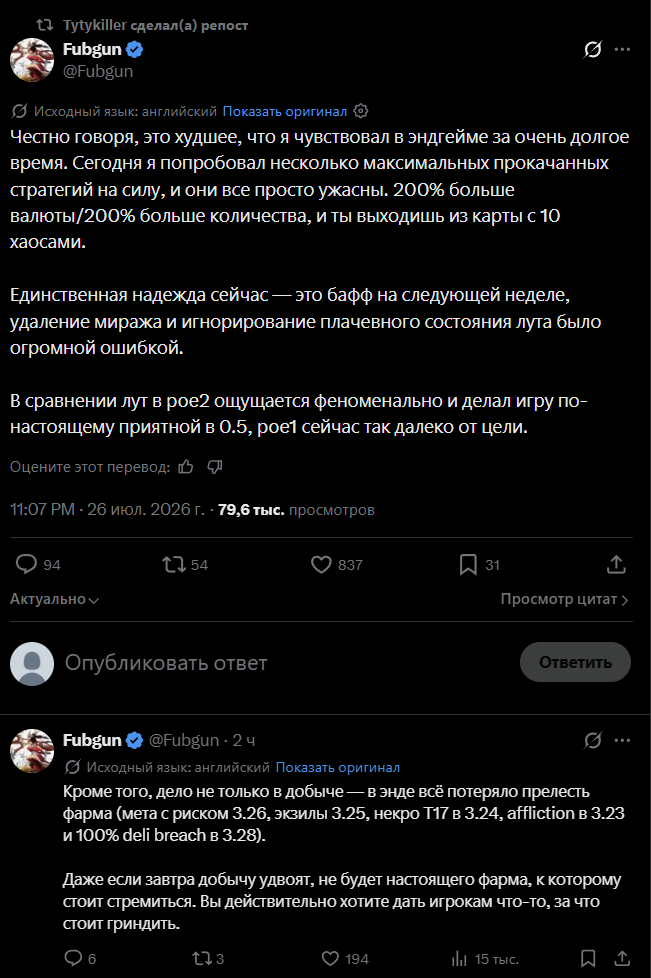Image resolution: width=651 pixels, height=978 pixels.
Task: Open three-dot menu on reply post
Action: click(622, 740)
